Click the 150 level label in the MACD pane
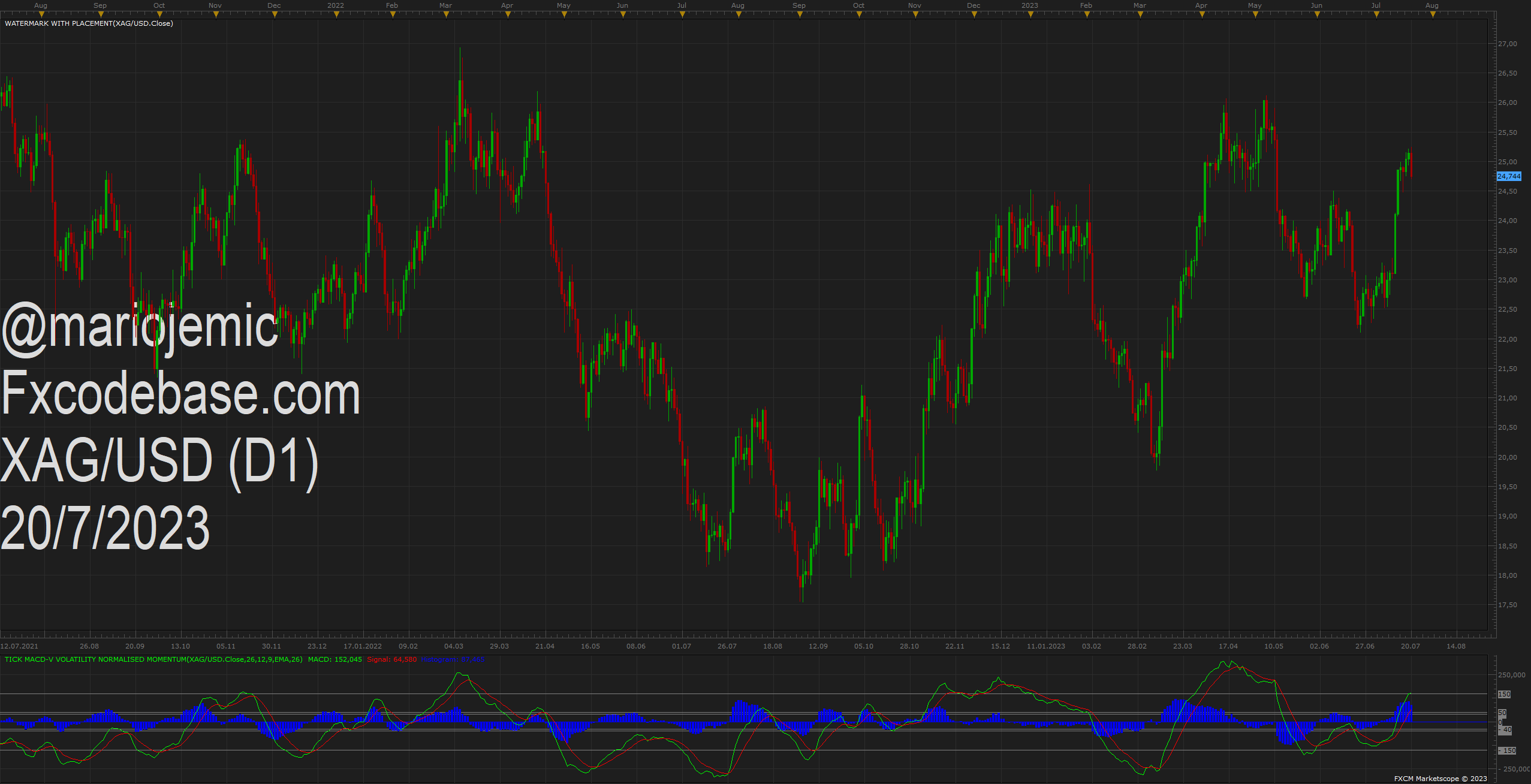Image resolution: width=1531 pixels, height=784 pixels. tap(1505, 694)
